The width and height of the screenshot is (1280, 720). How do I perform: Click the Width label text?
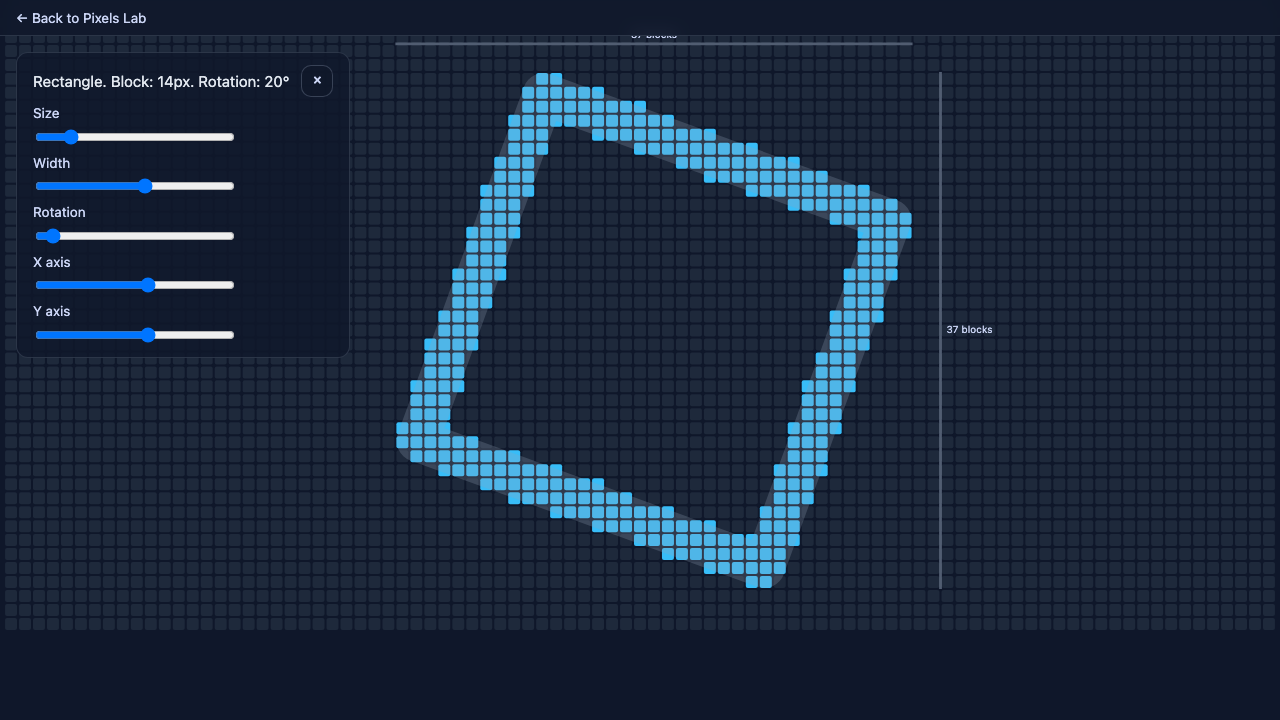tap(51, 163)
